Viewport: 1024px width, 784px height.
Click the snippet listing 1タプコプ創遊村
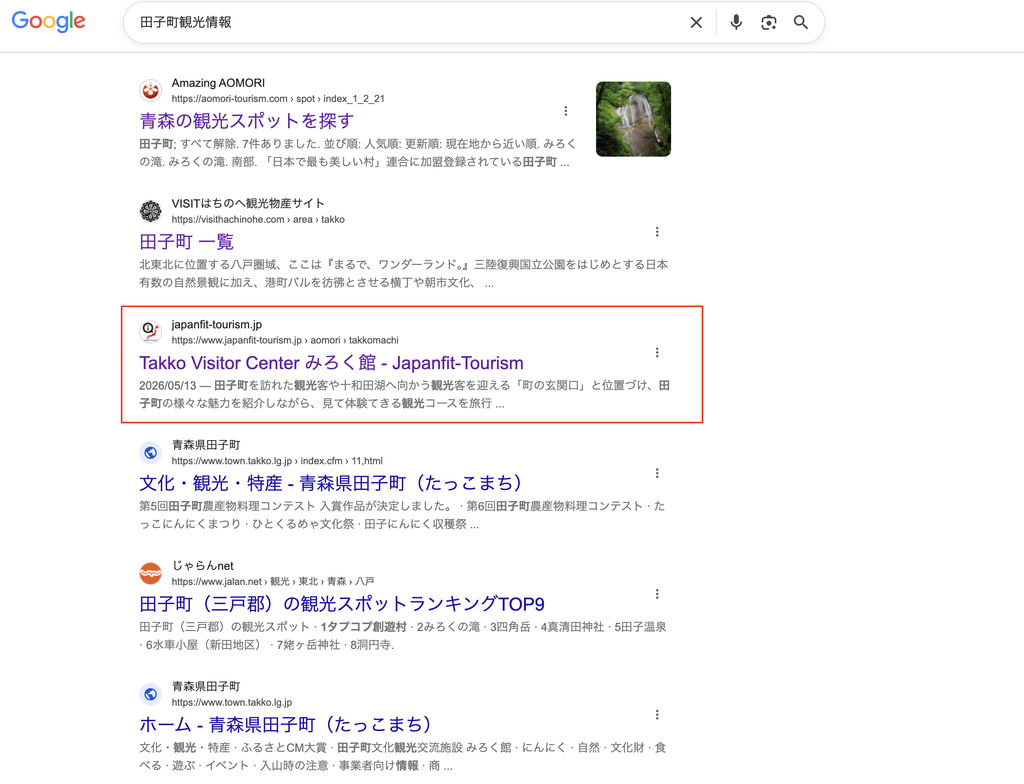403,636
